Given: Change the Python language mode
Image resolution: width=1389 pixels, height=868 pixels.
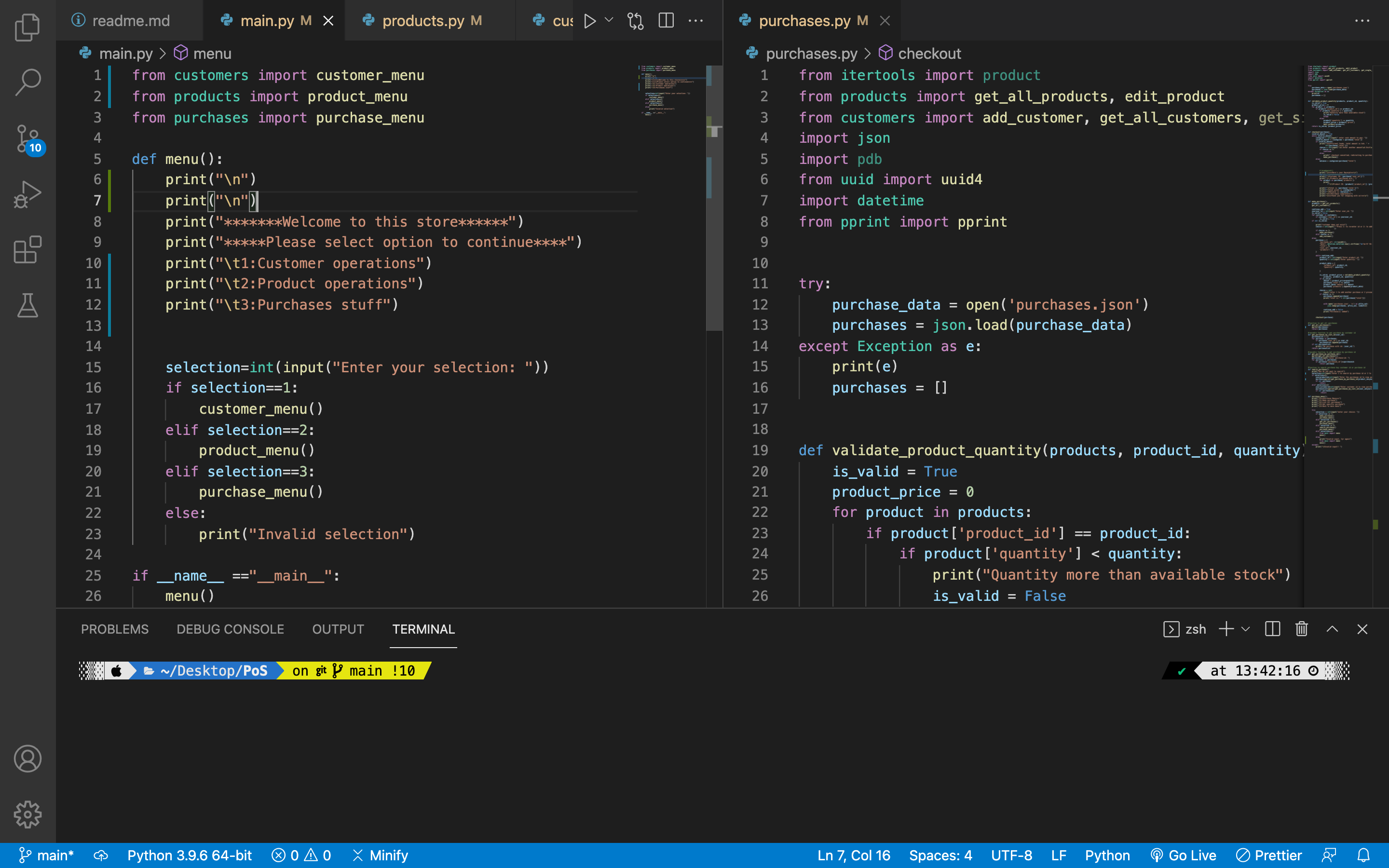Looking at the screenshot, I should pos(1107,855).
